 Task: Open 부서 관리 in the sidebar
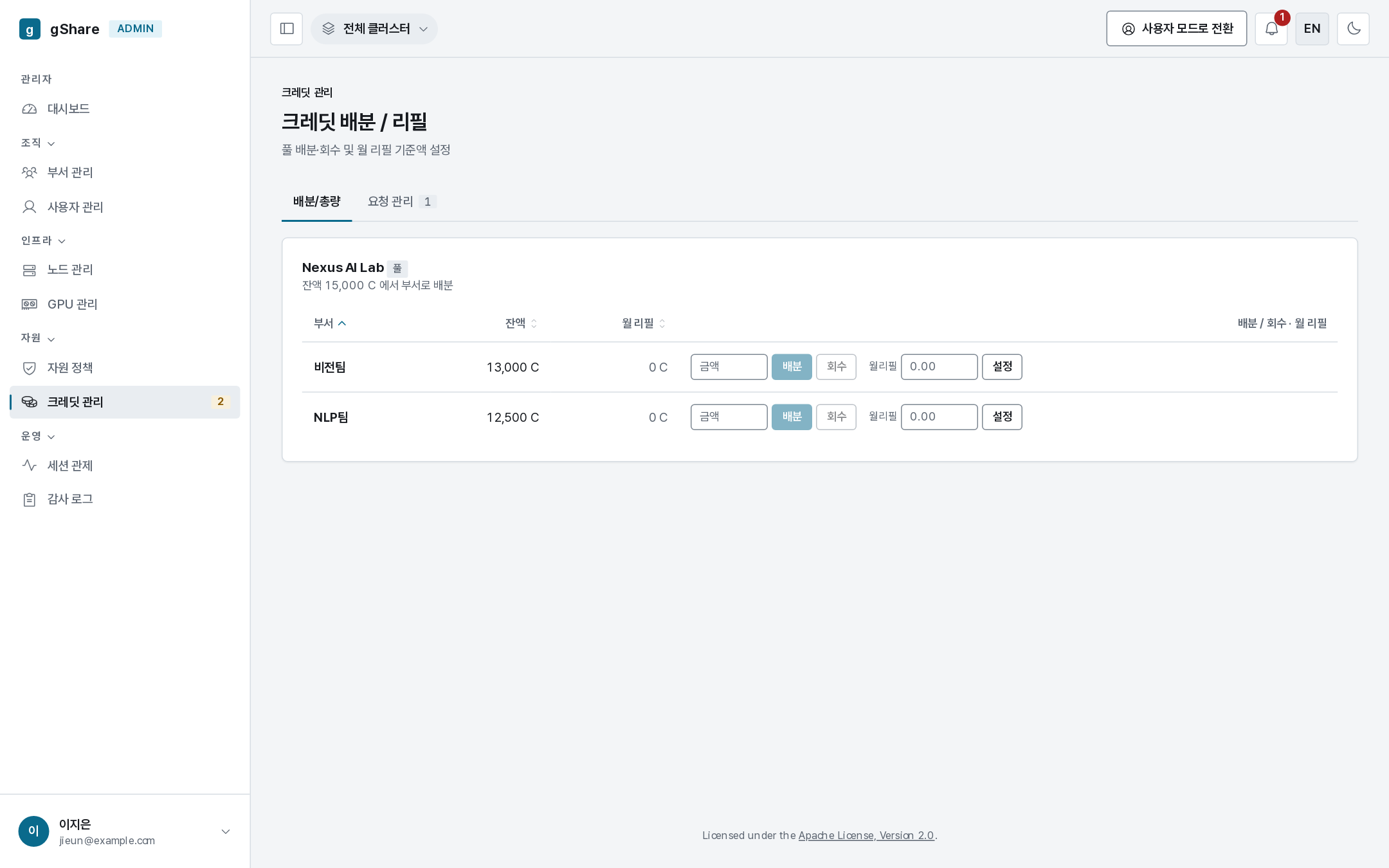pos(125,172)
